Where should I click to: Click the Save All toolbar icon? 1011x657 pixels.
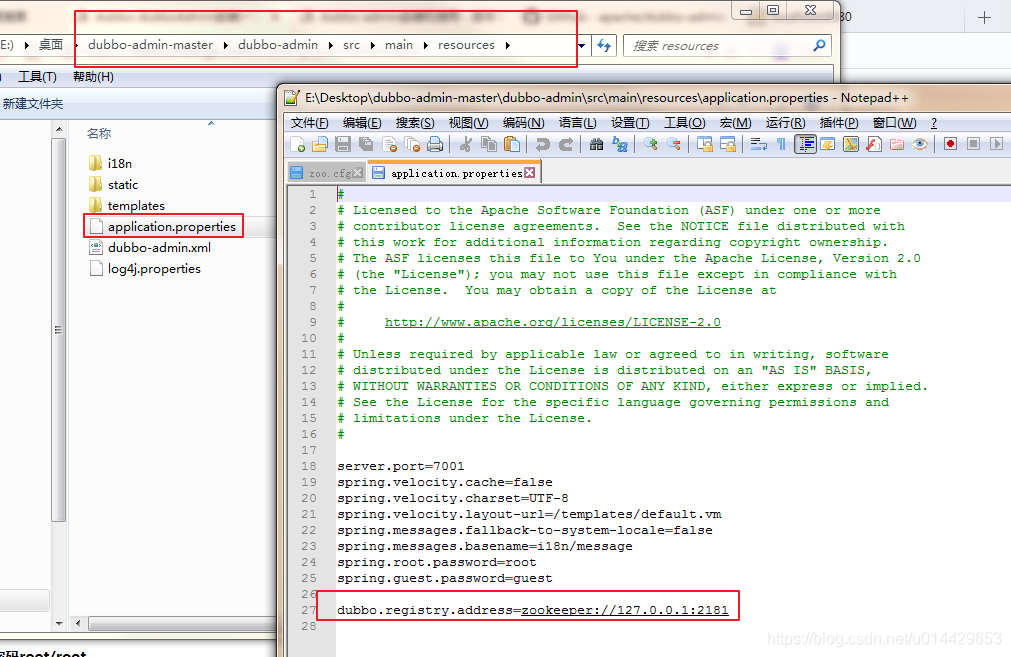click(366, 144)
